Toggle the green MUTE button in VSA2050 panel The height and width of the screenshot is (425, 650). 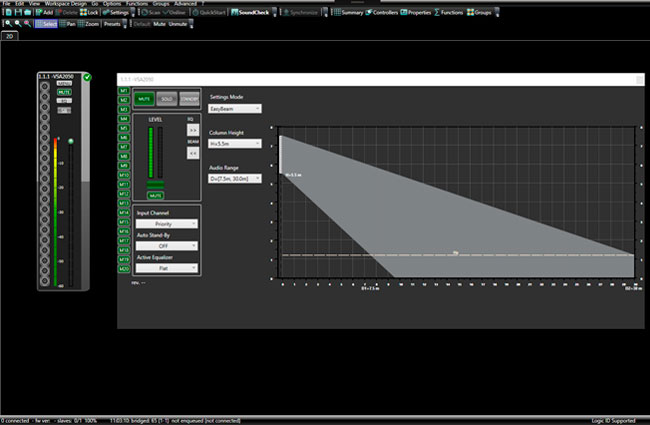[144, 99]
